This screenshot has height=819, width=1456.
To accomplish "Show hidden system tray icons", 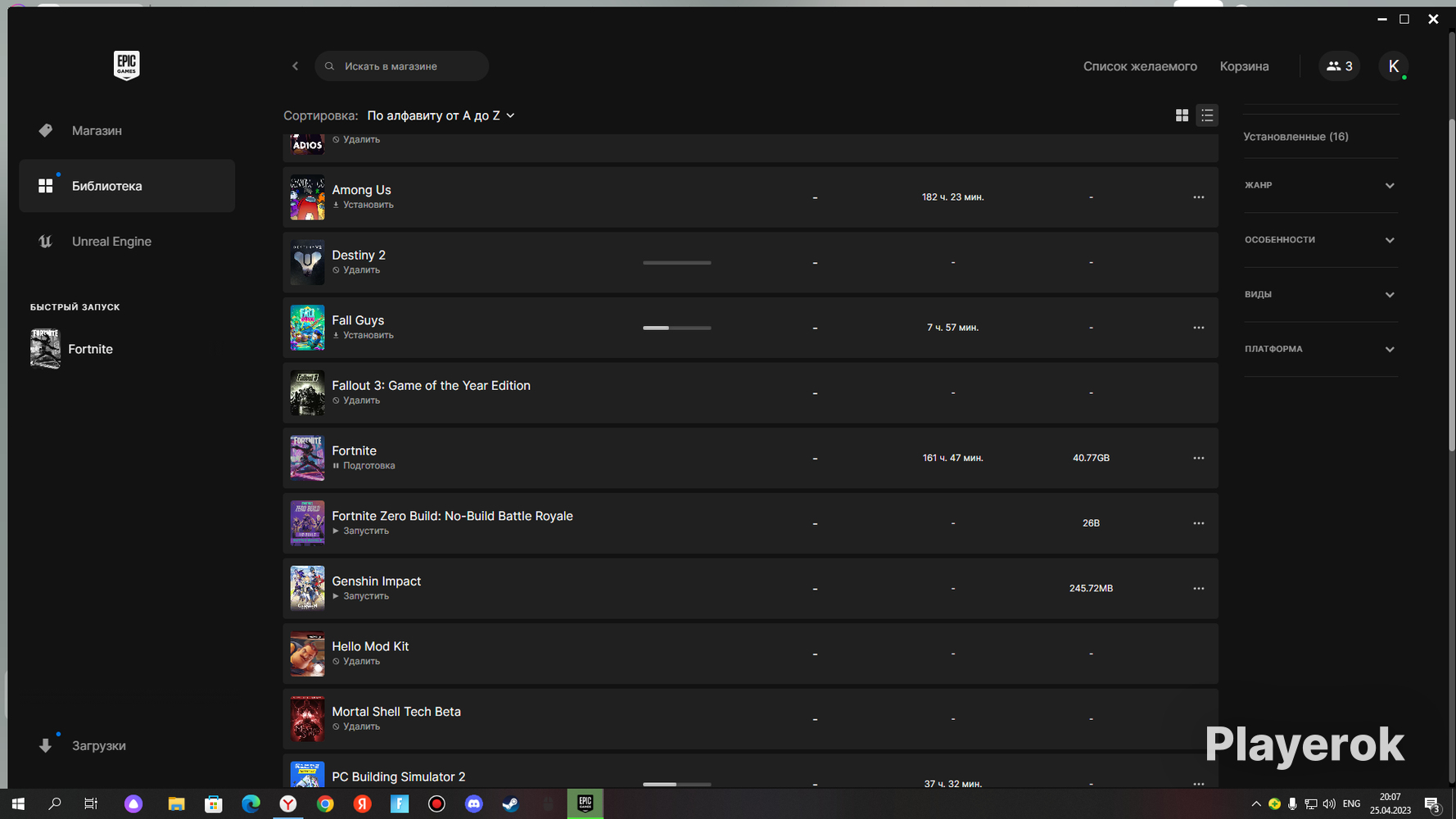I will click(1256, 804).
